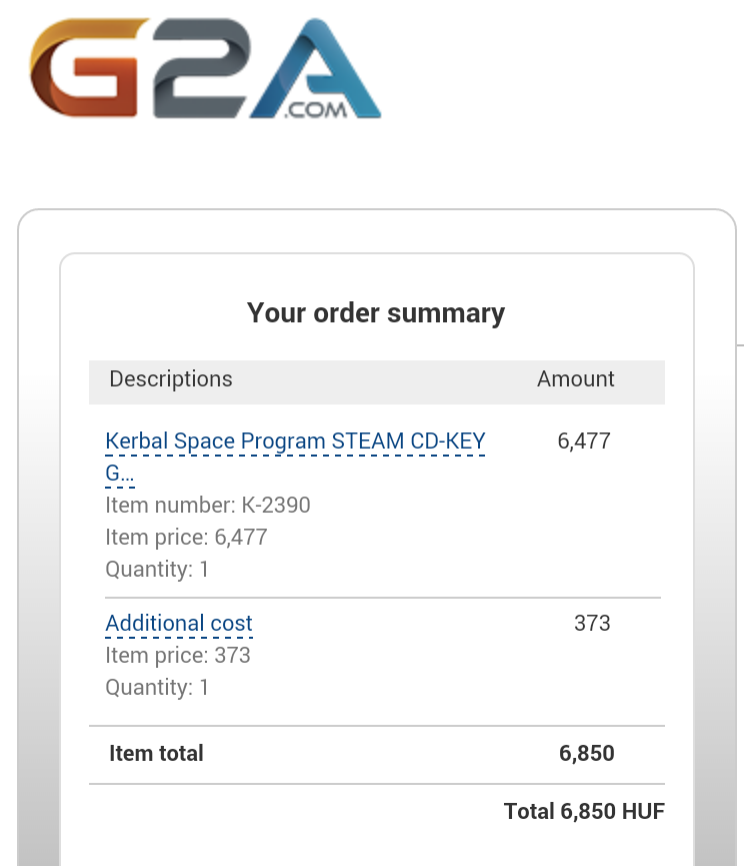Open the Additional cost link
Viewport: 744px width, 866px height.
[178, 623]
